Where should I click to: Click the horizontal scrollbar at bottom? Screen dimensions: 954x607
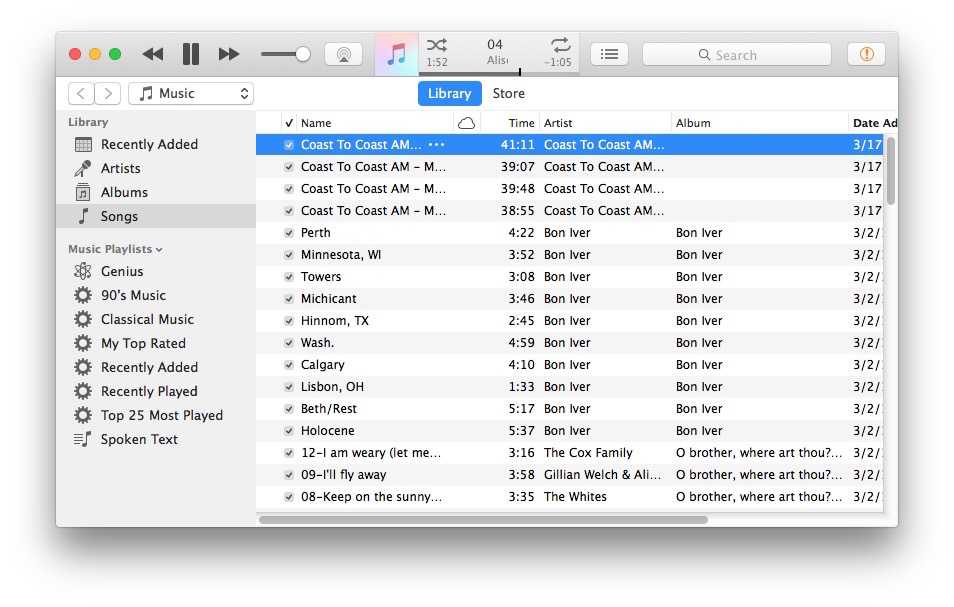[483, 520]
